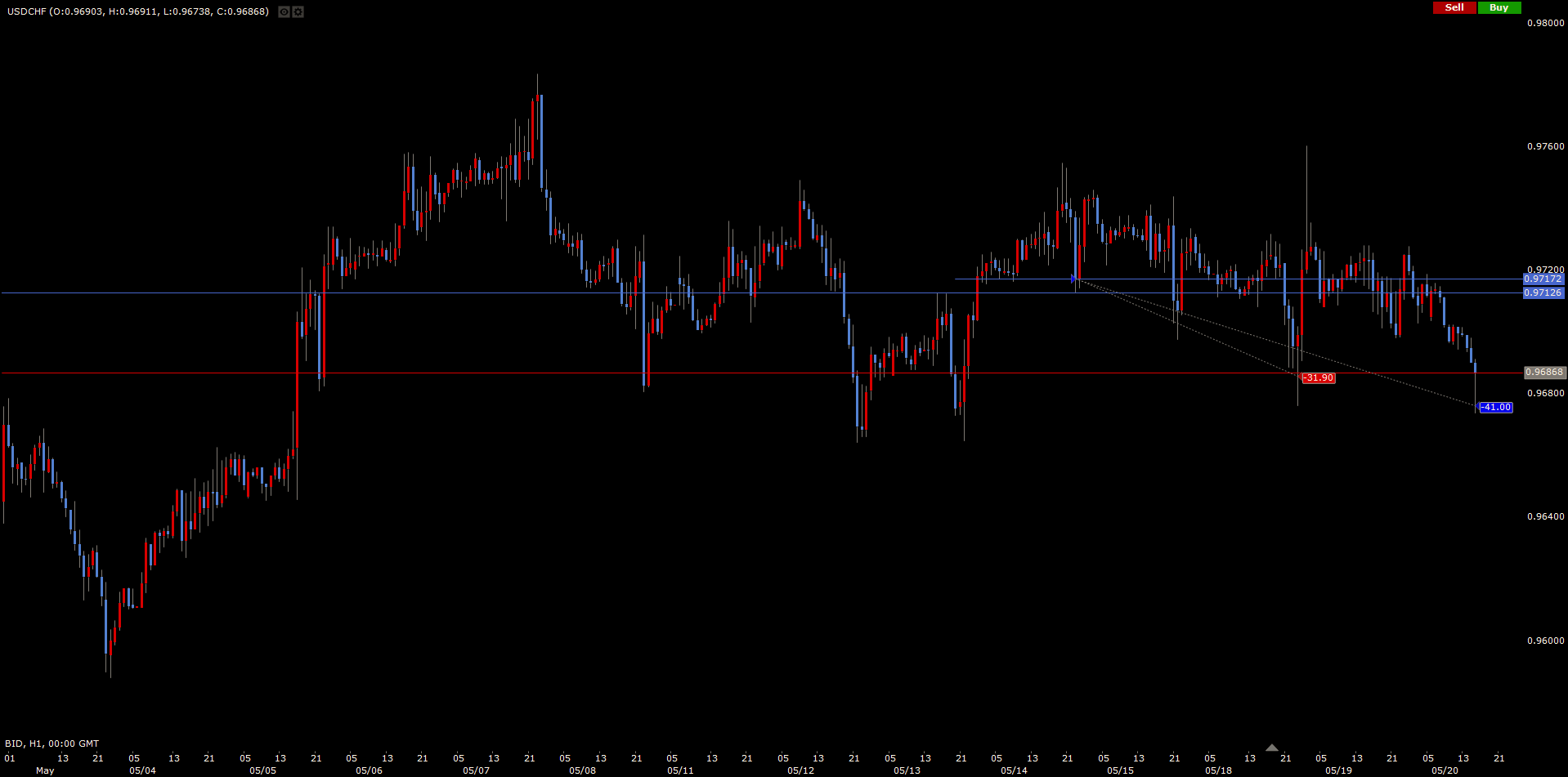Click the May label on time axis
Image resolution: width=1568 pixels, height=777 pixels.
(45, 770)
